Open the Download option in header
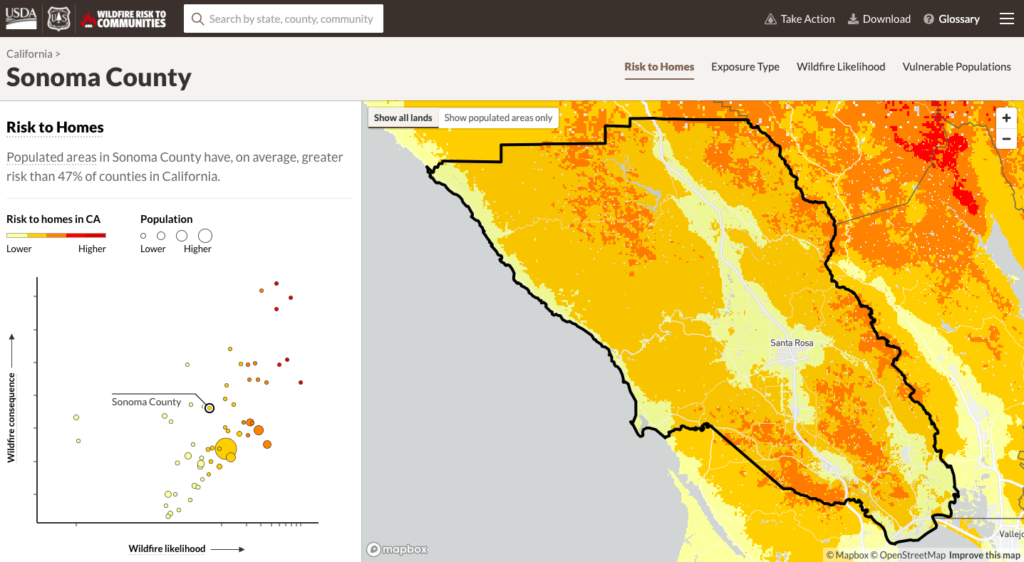 pyautogui.click(x=879, y=19)
